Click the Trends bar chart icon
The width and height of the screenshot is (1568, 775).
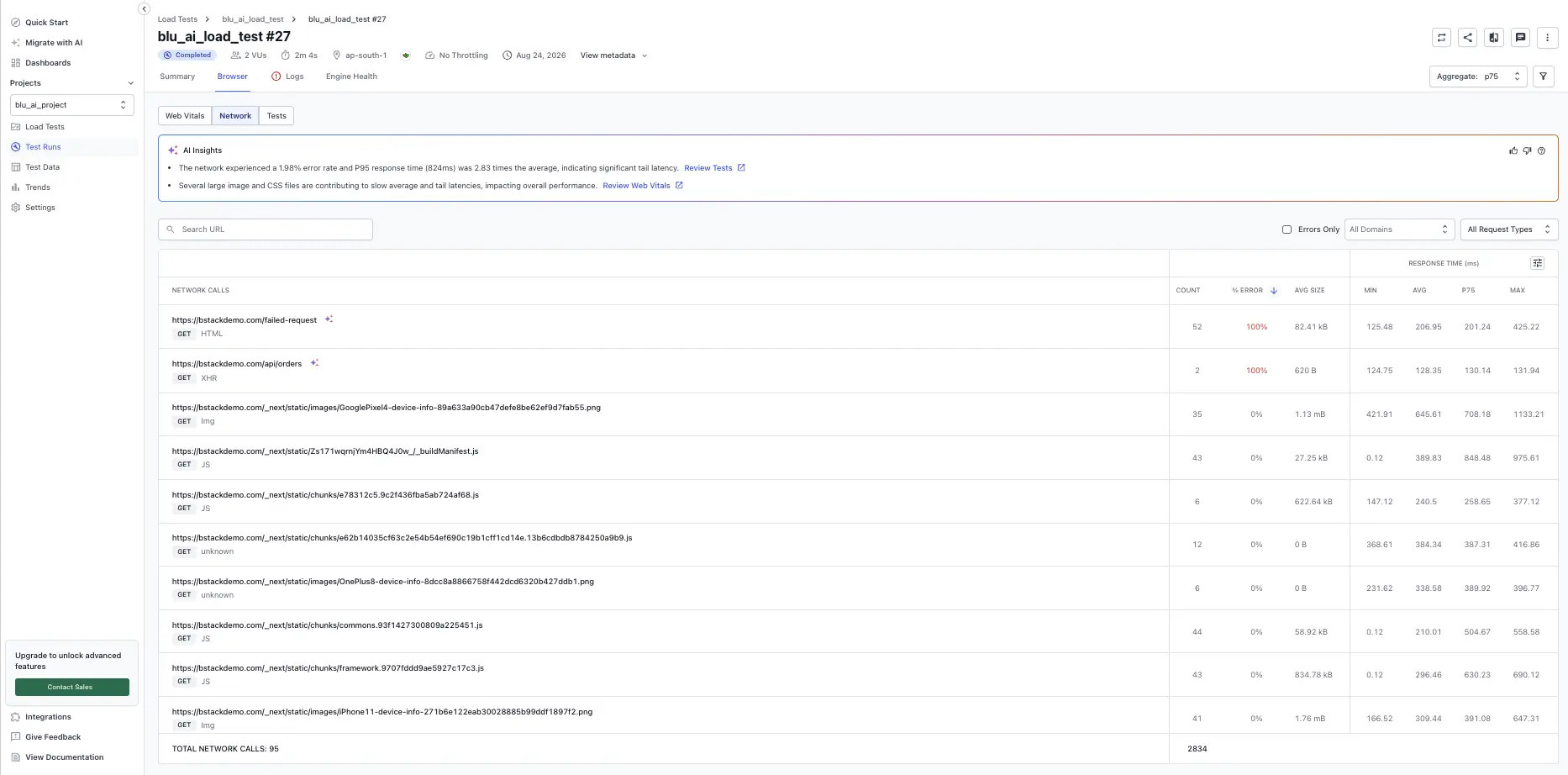point(15,187)
